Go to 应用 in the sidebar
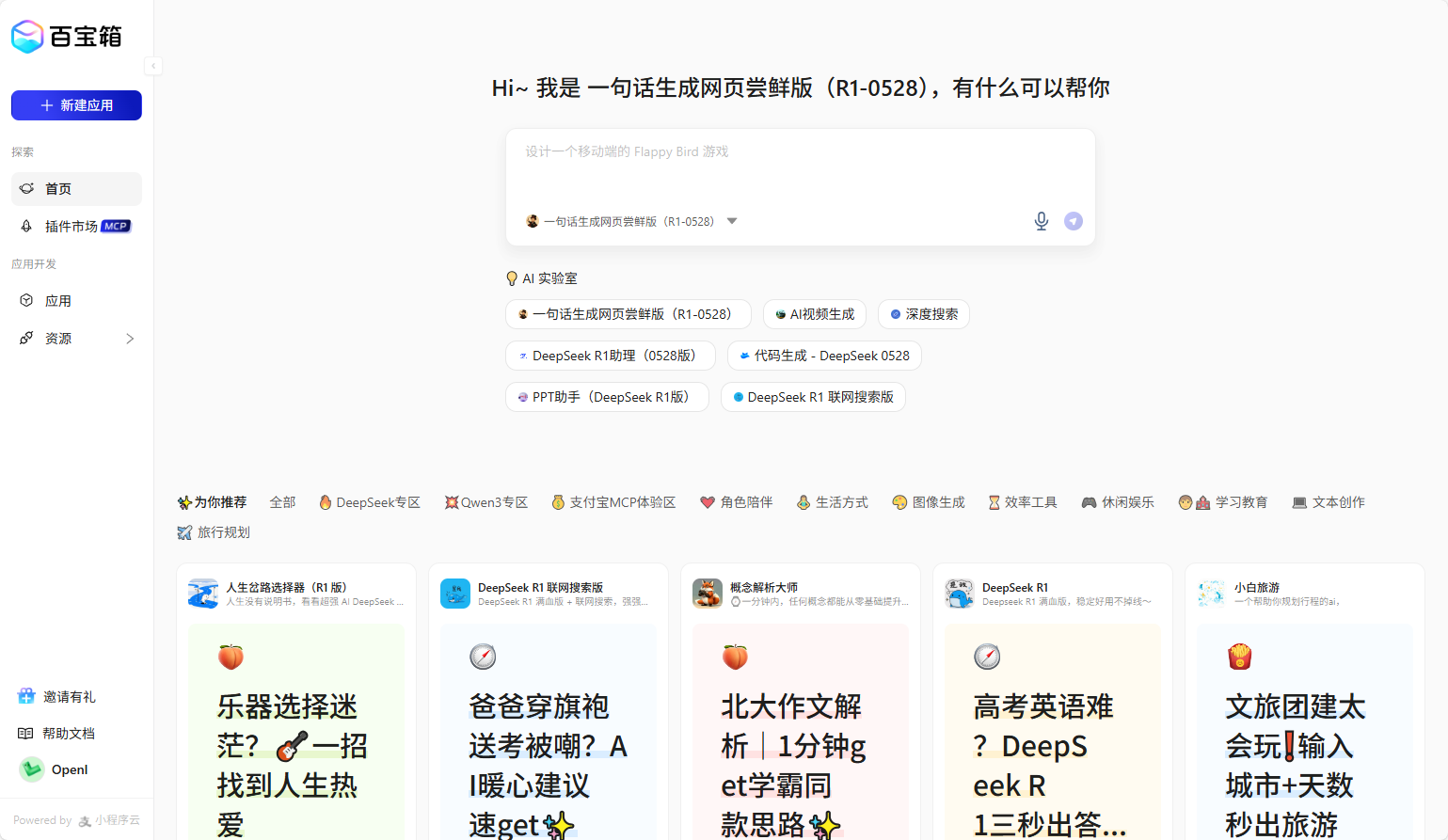The width and height of the screenshot is (1448, 840). pyautogui.click(x=58, y=301)
